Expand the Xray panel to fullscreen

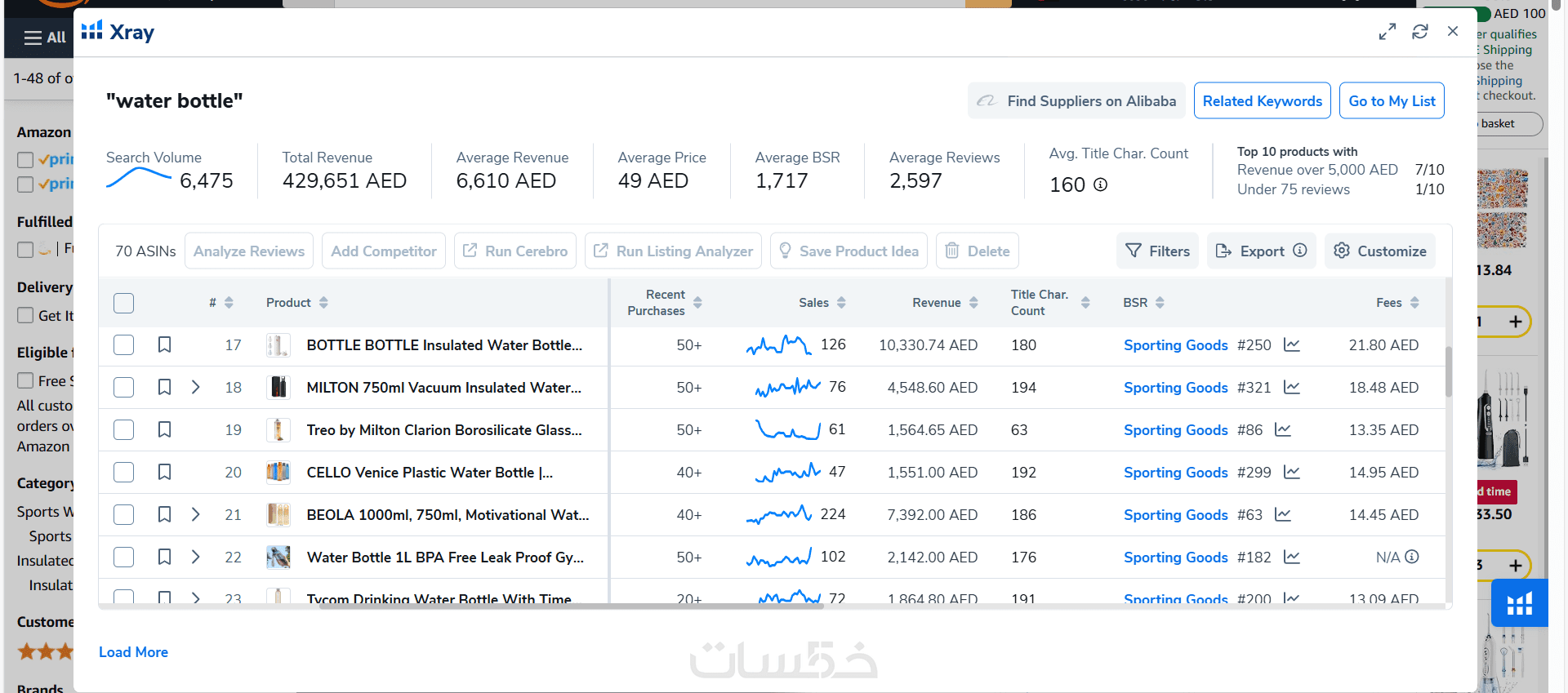click(1387, 32)
